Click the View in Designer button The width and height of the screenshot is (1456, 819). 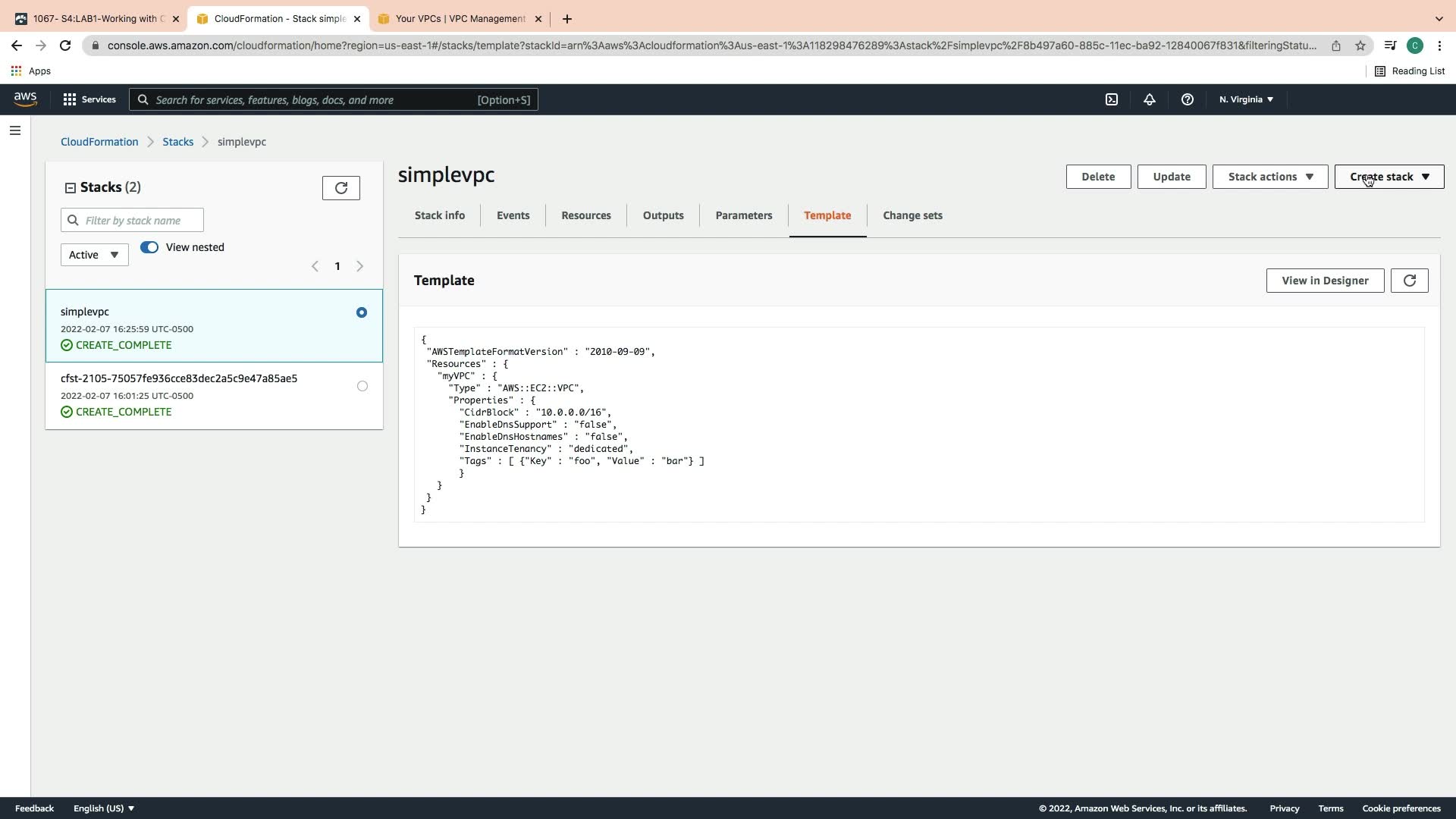[1324, 281]
